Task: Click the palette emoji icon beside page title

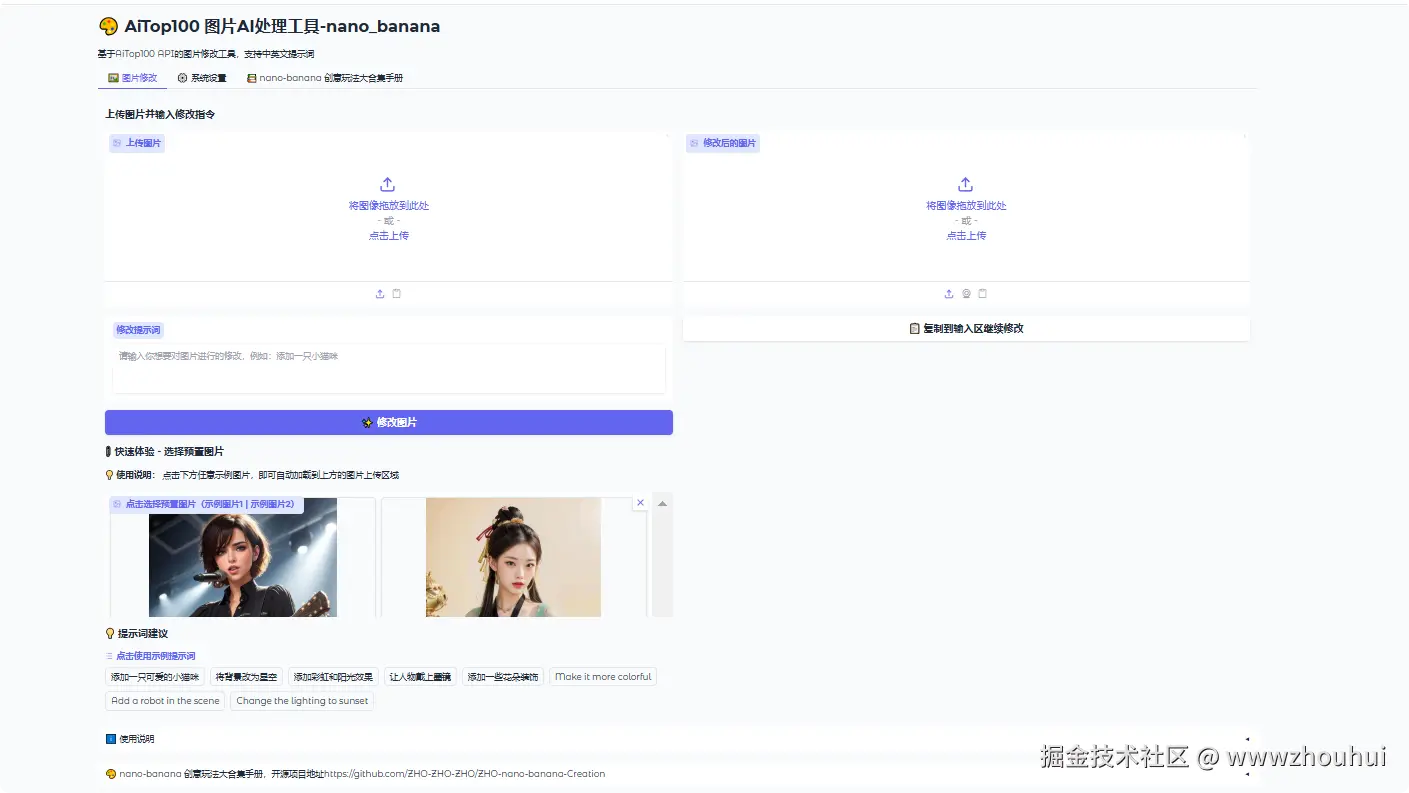Action: click(108, 27)
